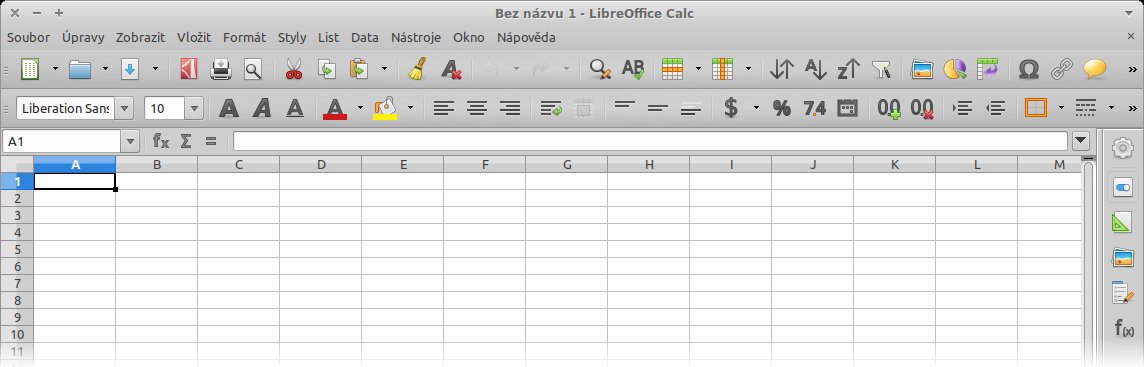Format as Currency dollar button

tap(730, 109)
